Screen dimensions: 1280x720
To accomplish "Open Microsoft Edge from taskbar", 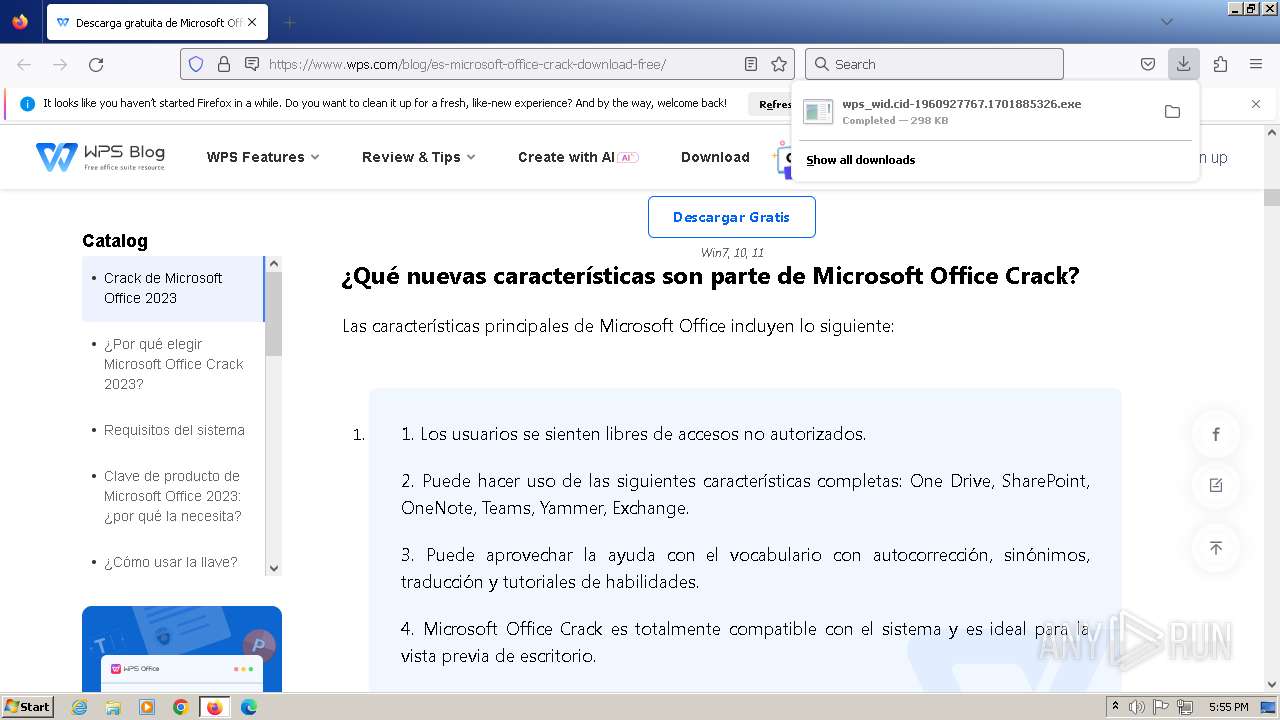I will [x=249, y=707].
